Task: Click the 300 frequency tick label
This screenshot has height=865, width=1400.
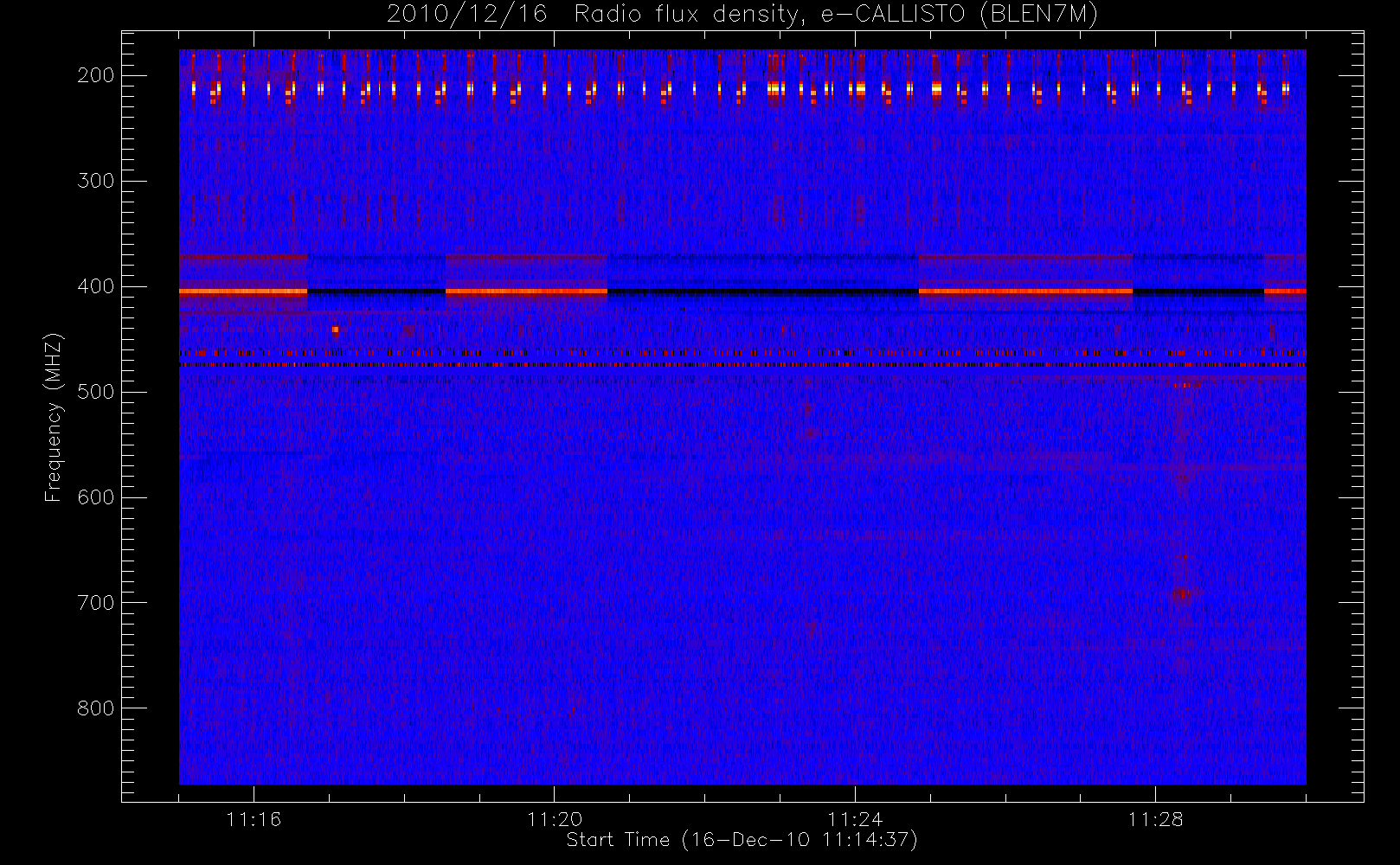Action: [95, 181]
